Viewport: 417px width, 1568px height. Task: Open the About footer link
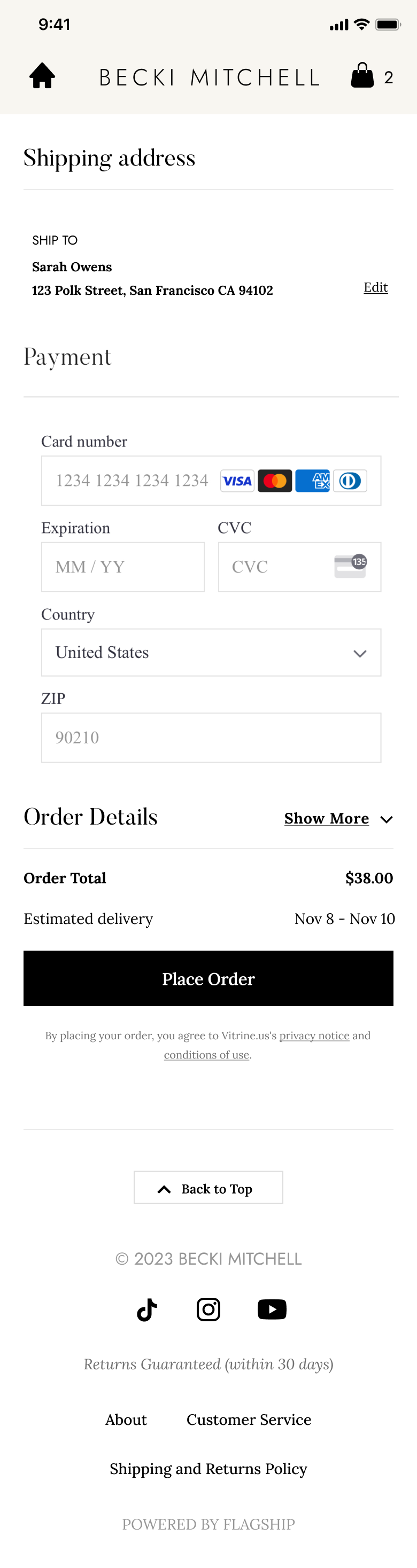126,1420
